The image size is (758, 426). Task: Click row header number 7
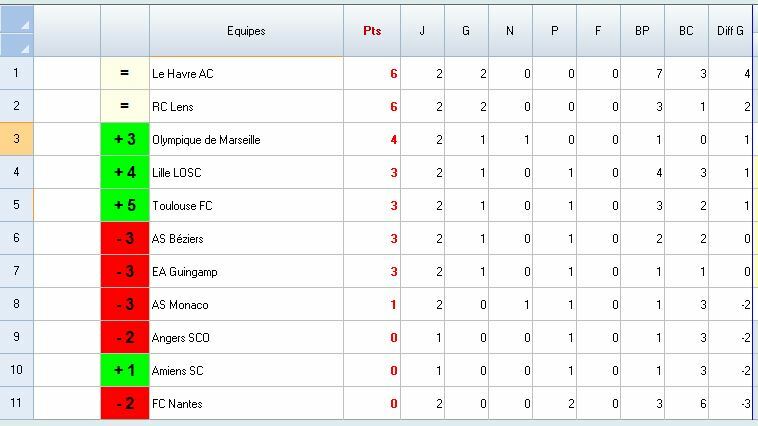17,271
